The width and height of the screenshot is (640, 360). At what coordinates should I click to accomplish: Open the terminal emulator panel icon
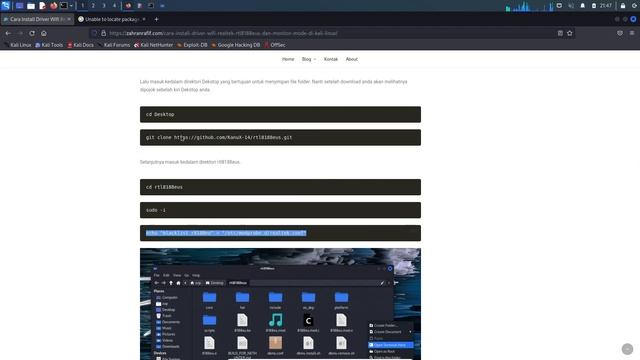(x=64, y=6)
